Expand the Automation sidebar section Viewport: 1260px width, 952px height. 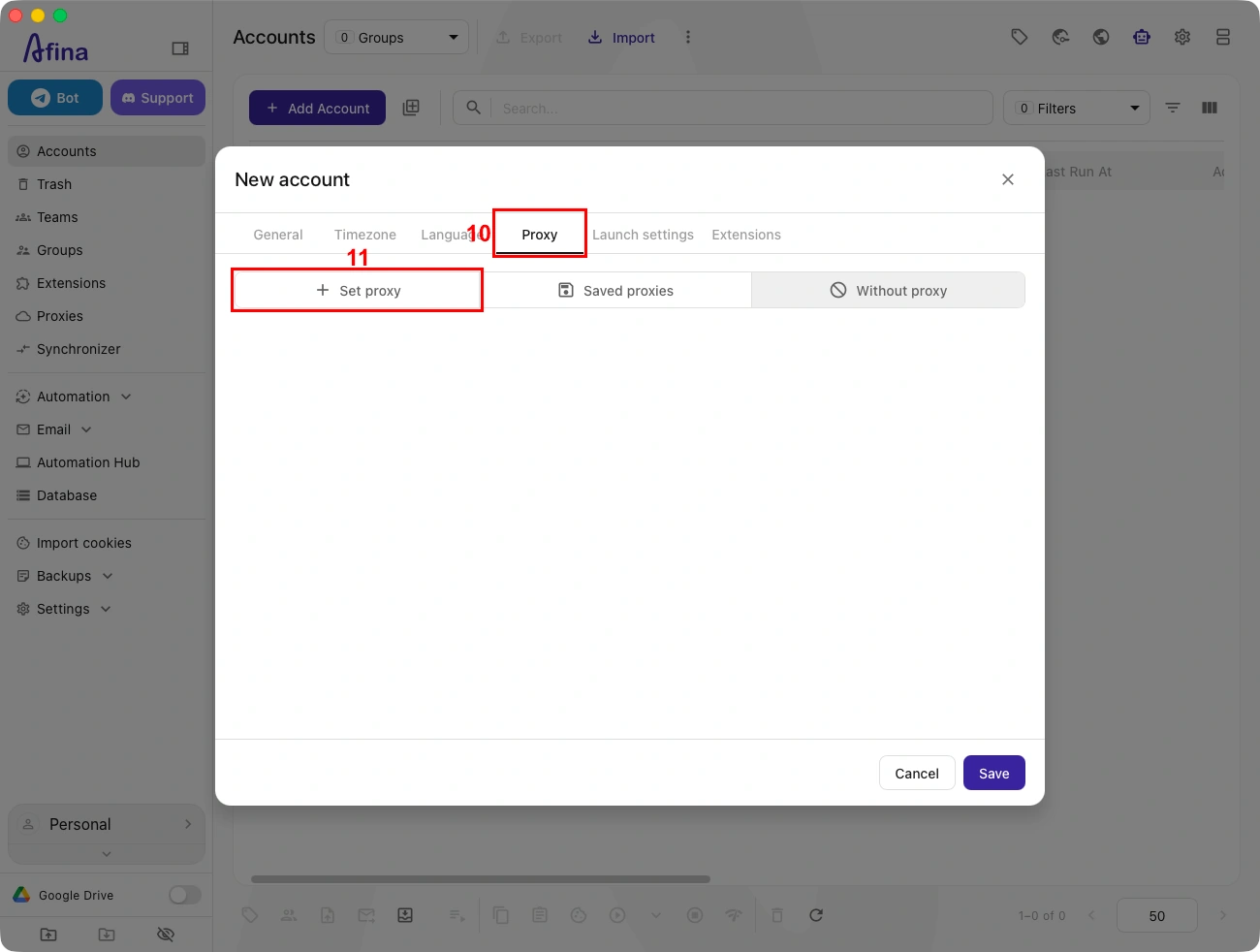74,397
